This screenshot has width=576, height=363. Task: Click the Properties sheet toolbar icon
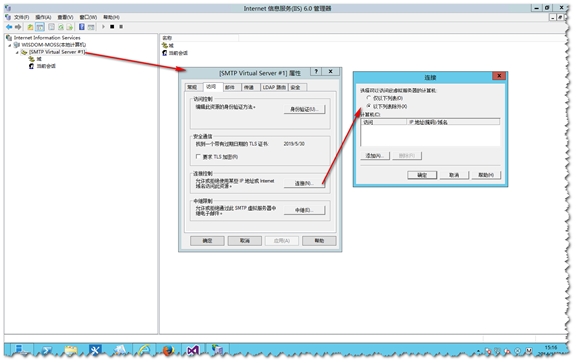[51, 27]
